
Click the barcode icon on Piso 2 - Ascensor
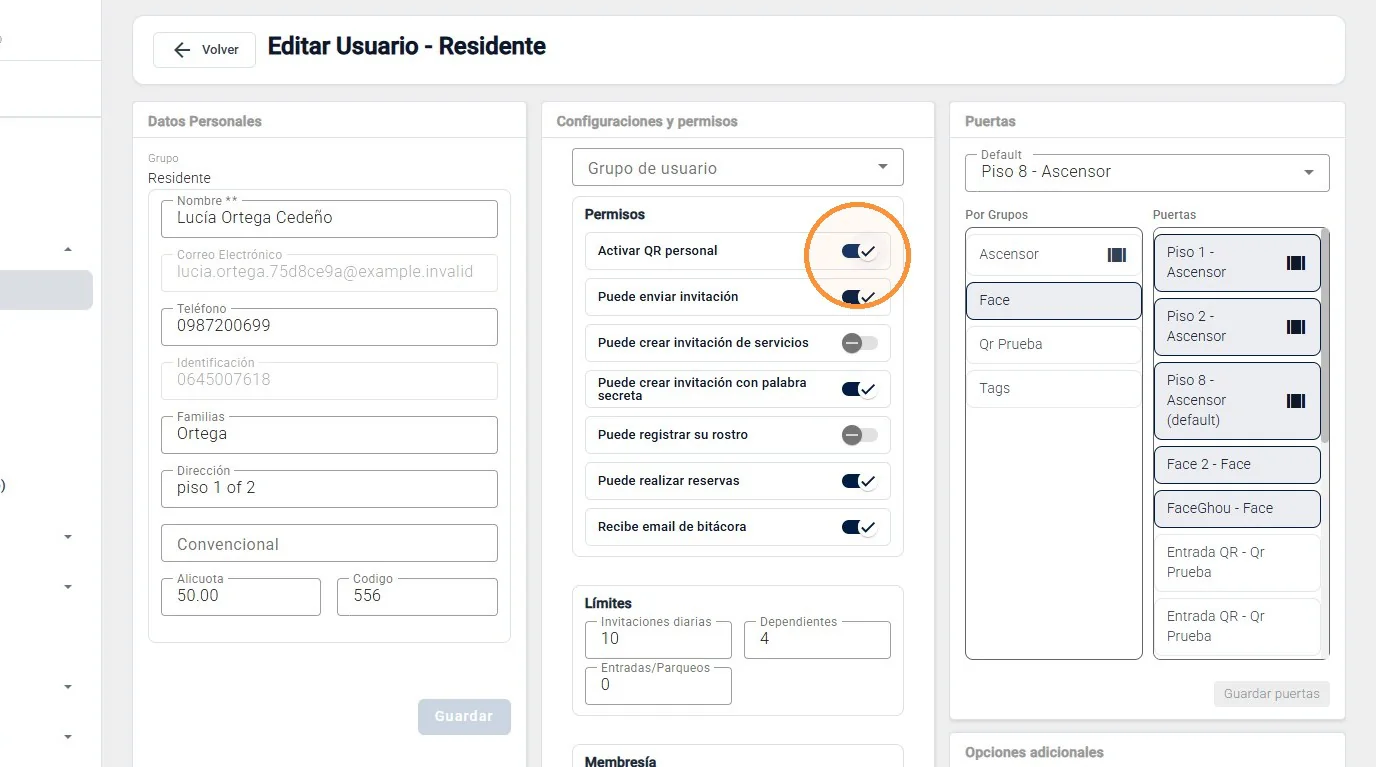(1296, 326)
